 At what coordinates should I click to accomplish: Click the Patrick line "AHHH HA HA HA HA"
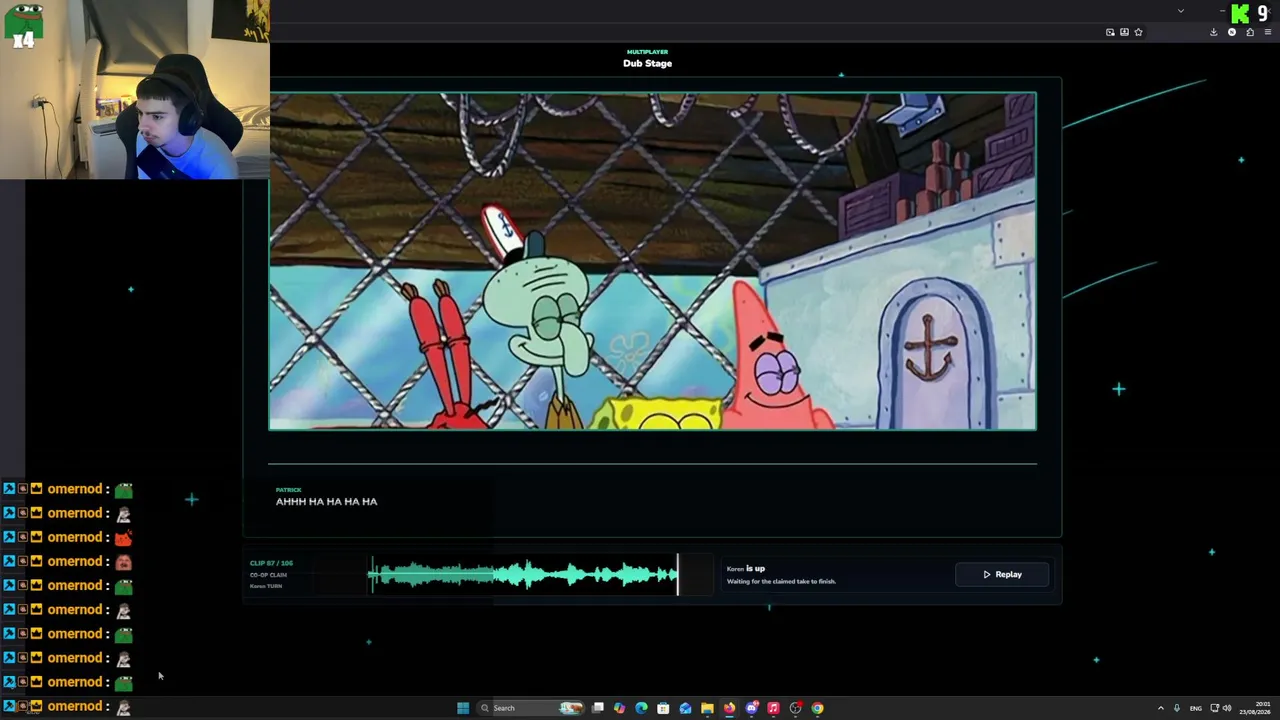click(x=326, y=502)
